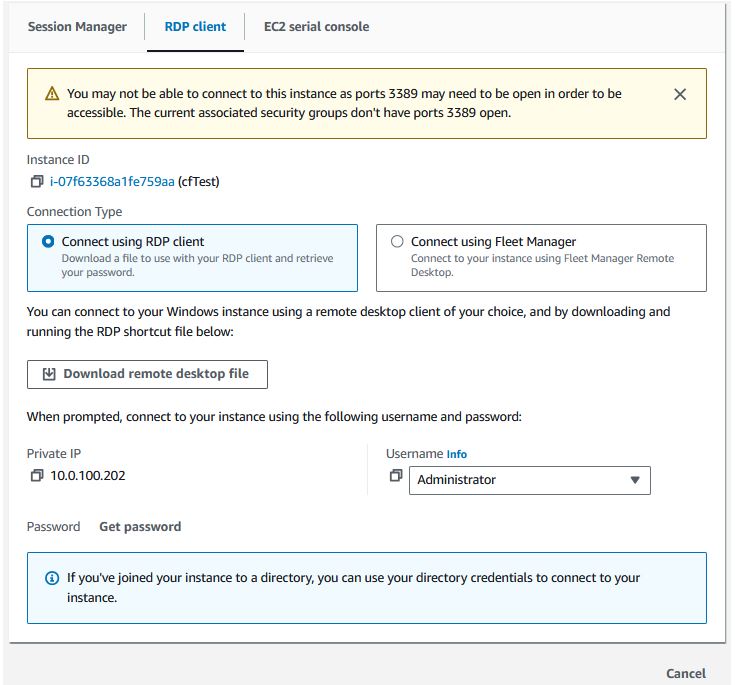
Task: Click the download icon on desktop file button
Action: click(49, 374)
